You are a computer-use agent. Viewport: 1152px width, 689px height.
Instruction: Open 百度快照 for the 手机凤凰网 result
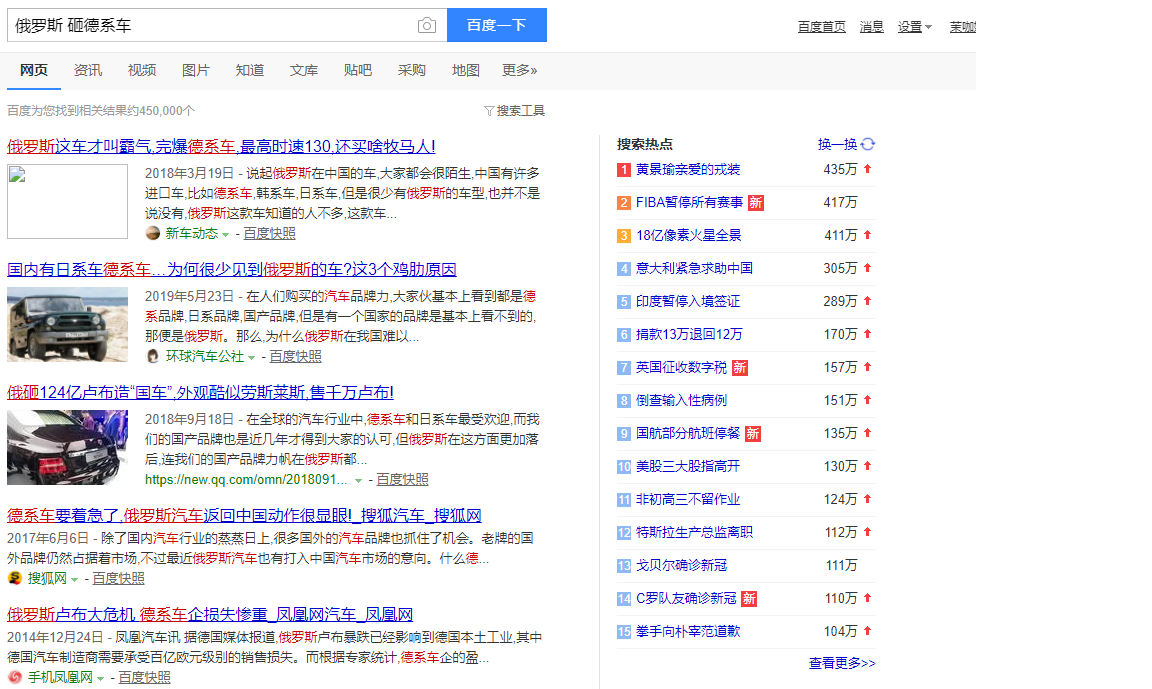click(145, 677)
